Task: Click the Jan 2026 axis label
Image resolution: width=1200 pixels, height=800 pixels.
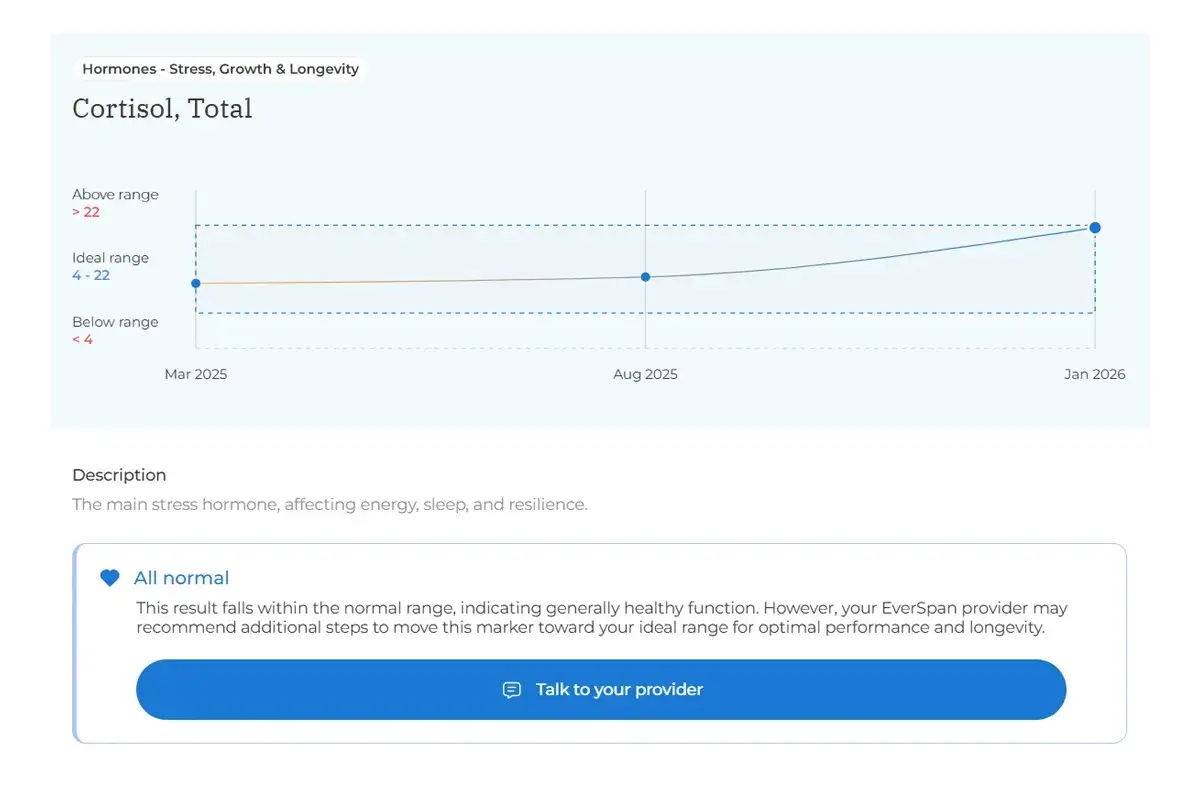Action: pyautogui.click(x=1094, y=374)
